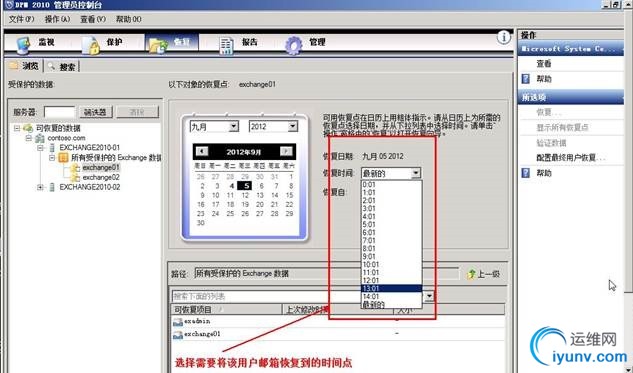This screenshot has height=373, width=633.
Task: Click in the 服务器 server input field
Action: [x=59, y=112]
